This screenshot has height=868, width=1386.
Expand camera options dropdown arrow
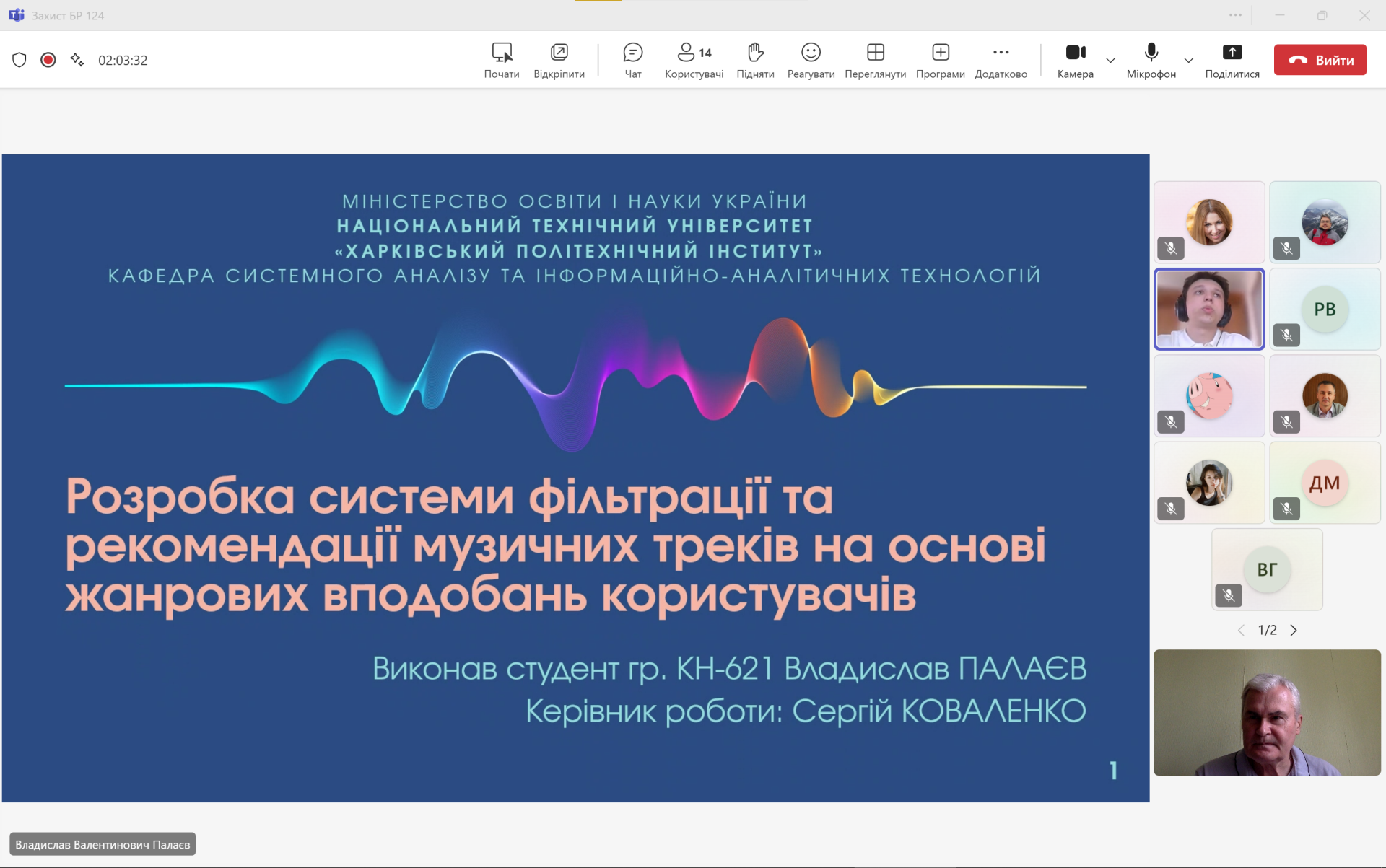tap(1110, 60)
